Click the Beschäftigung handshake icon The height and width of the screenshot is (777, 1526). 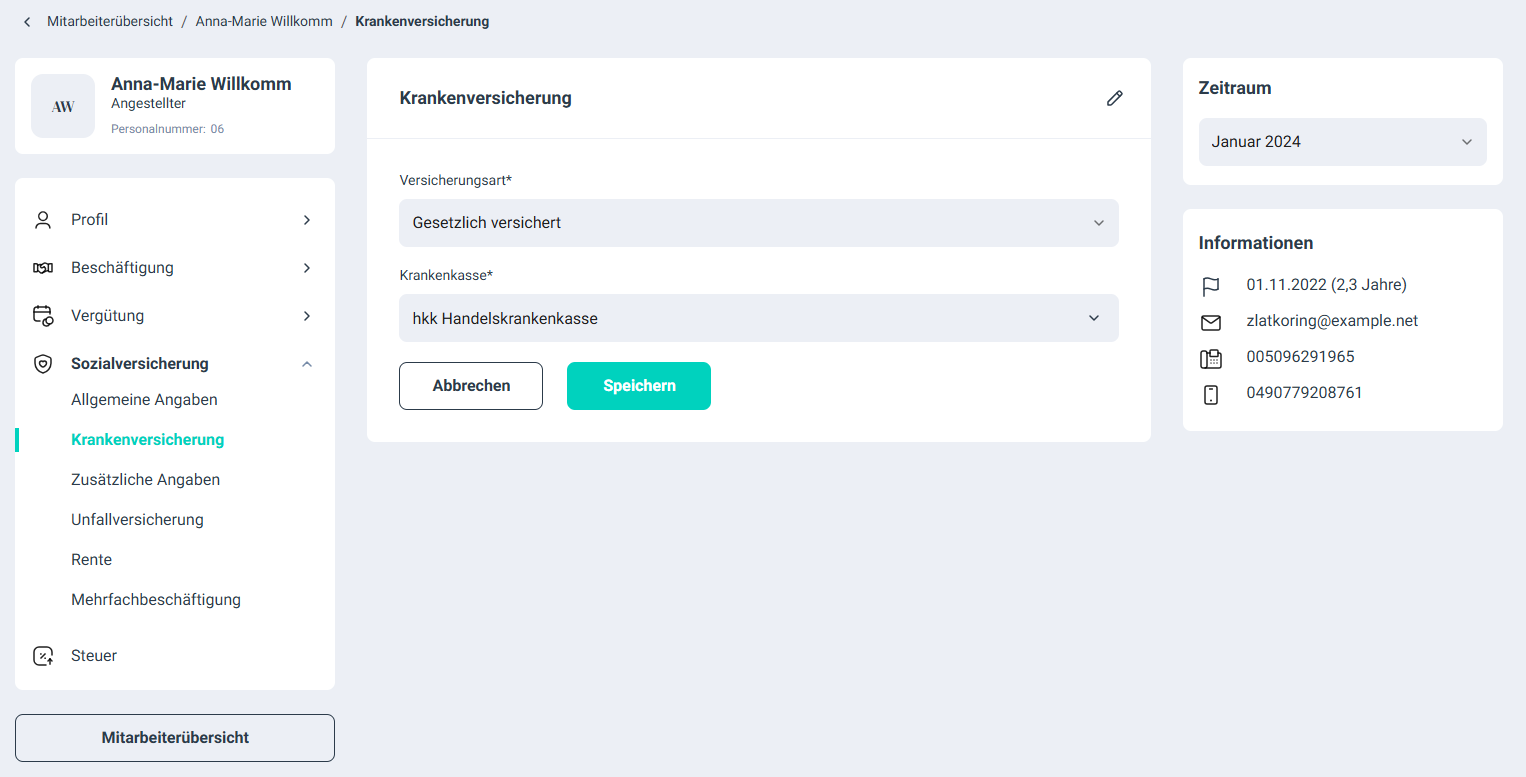click(43, 268)
